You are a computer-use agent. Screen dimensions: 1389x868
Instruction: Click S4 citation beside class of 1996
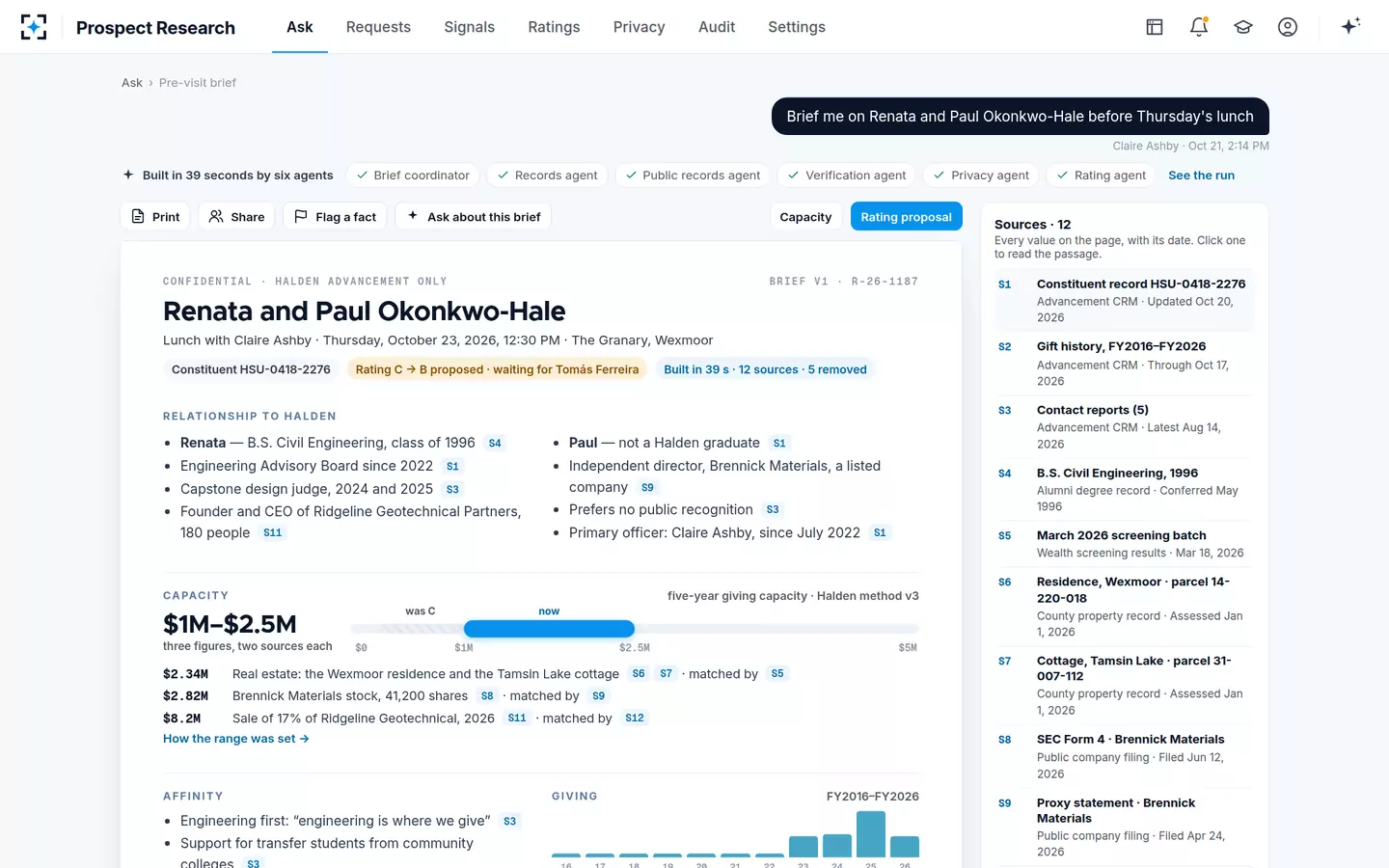[x=495, y=444]
